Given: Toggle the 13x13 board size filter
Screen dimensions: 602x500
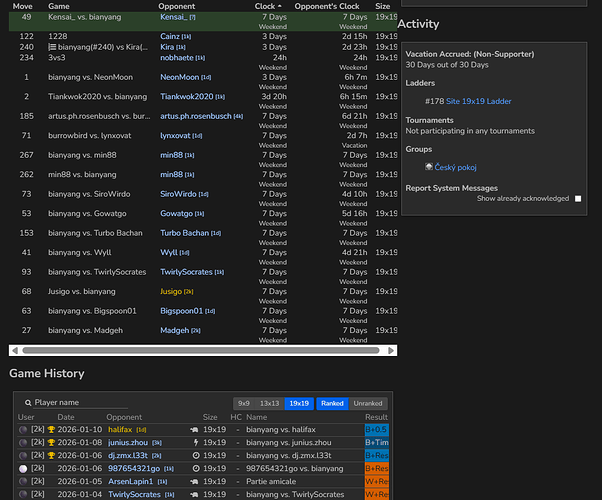Looking at the screenshot, I should [x=269, y=403].
